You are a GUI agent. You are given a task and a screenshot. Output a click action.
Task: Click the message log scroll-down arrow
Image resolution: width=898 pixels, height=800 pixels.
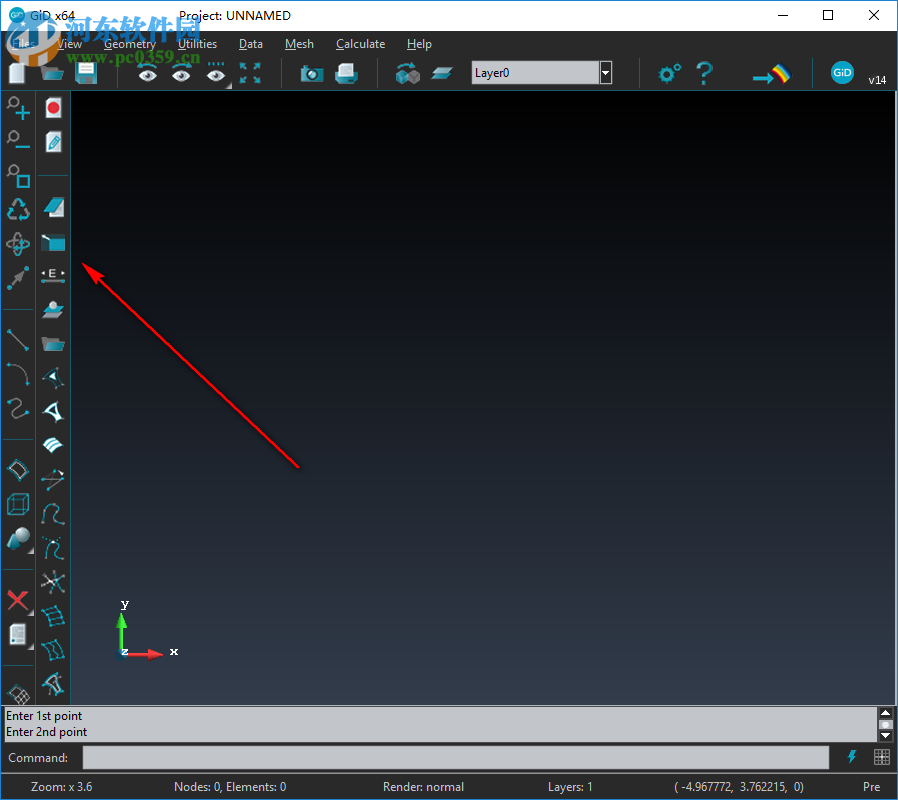[885, 736]
